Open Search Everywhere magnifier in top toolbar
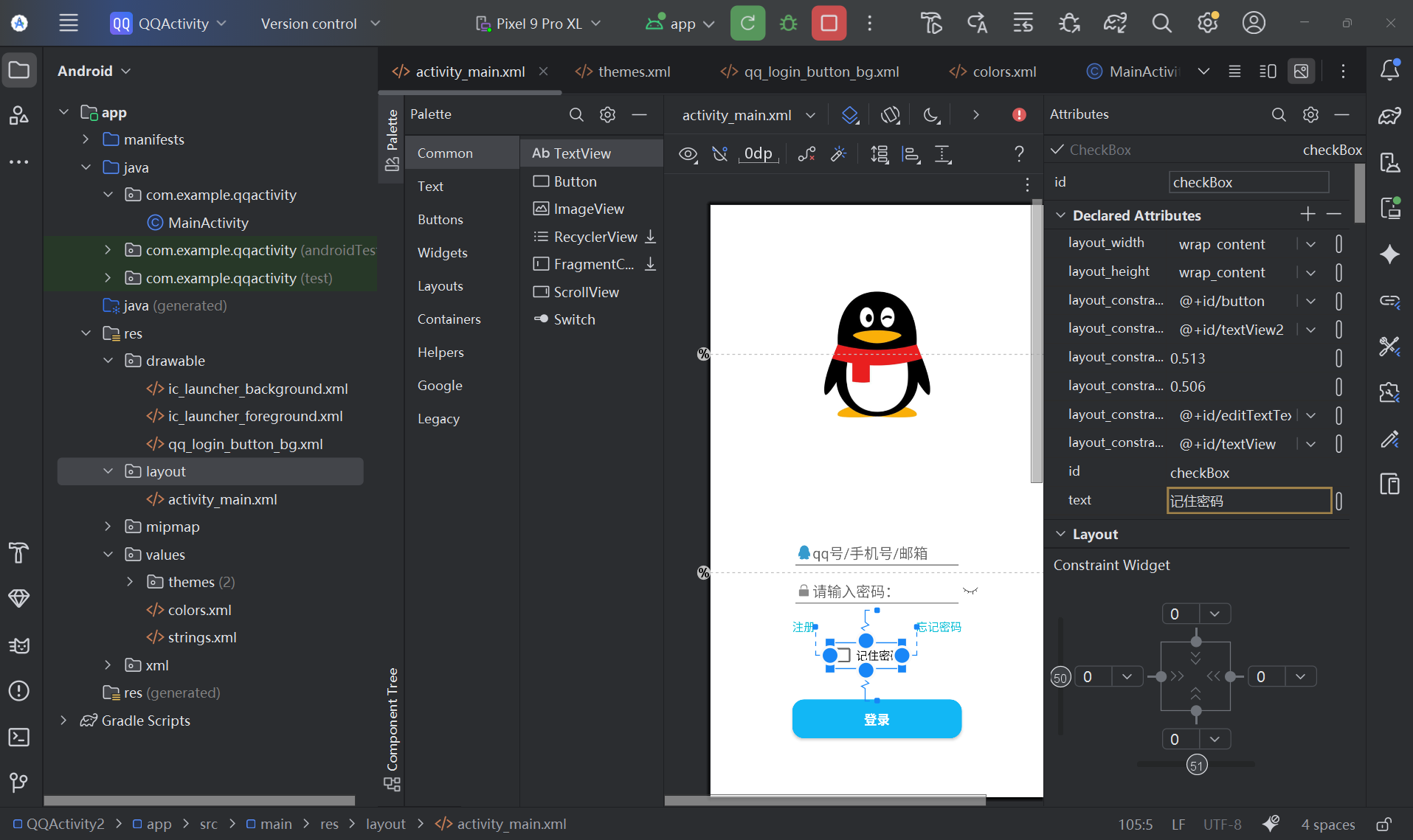The image size is (1413, 840). point(1161,23)
